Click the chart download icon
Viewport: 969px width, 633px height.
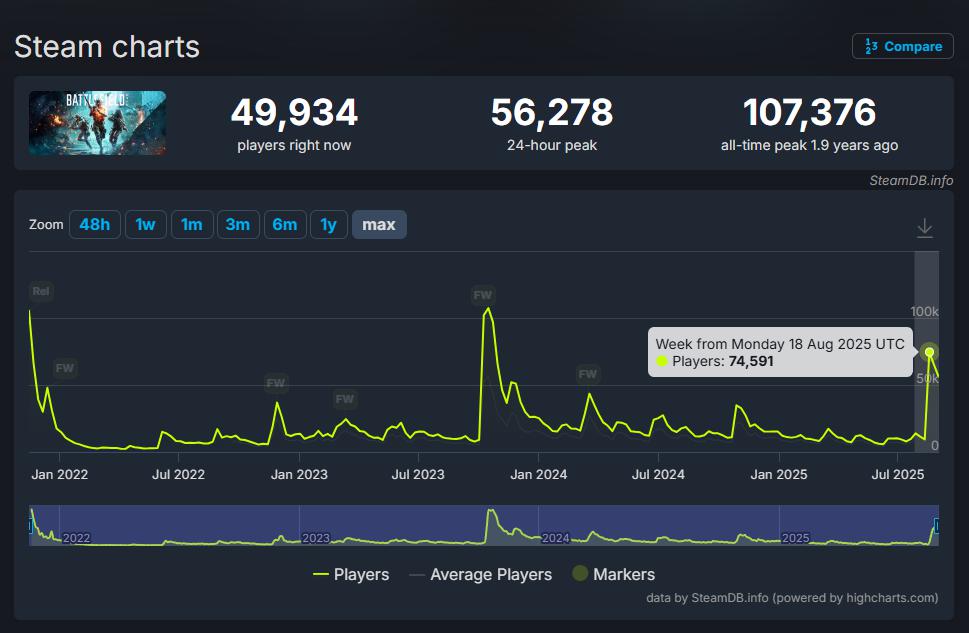(x=925, y=227)
